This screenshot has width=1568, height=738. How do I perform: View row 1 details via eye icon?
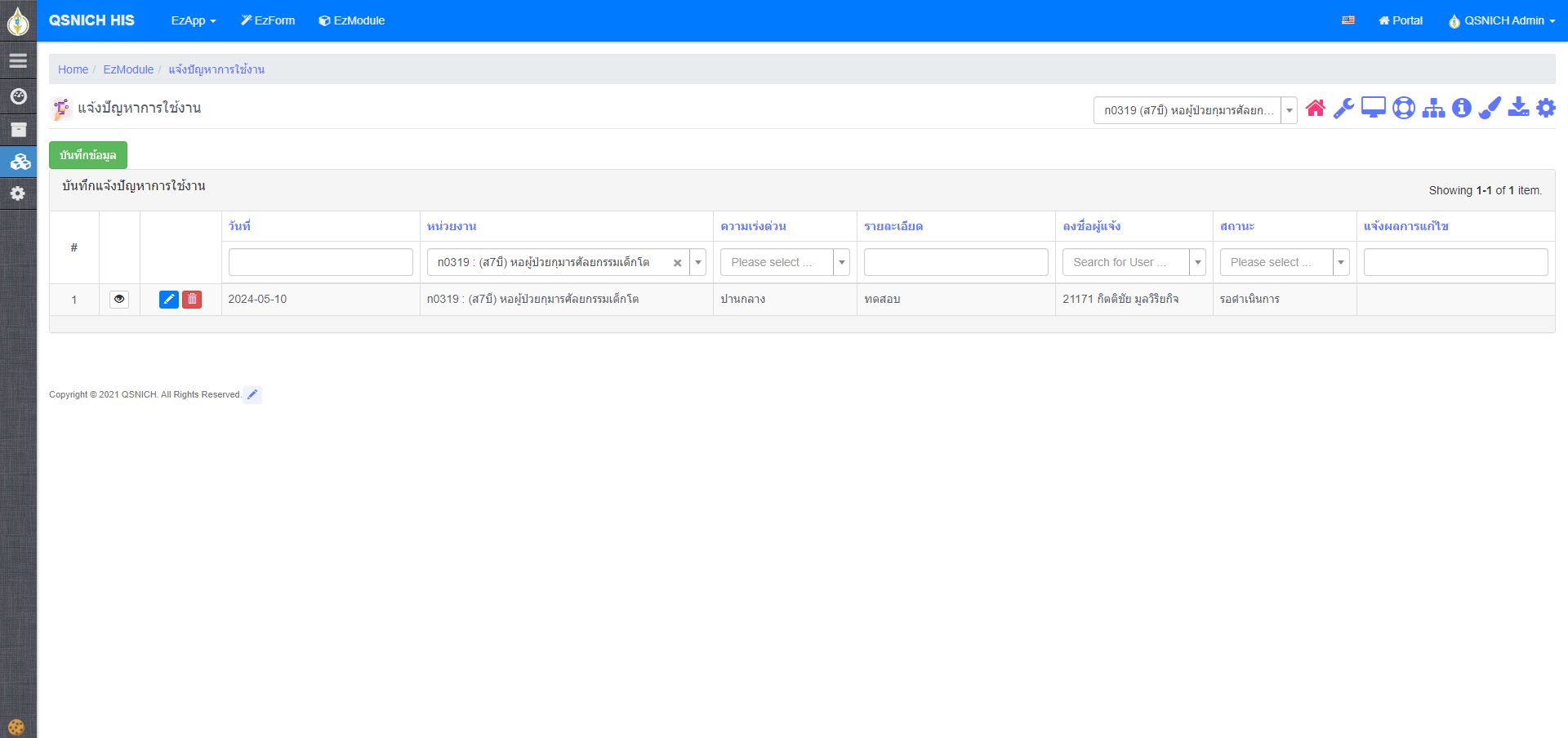point(119,300)
